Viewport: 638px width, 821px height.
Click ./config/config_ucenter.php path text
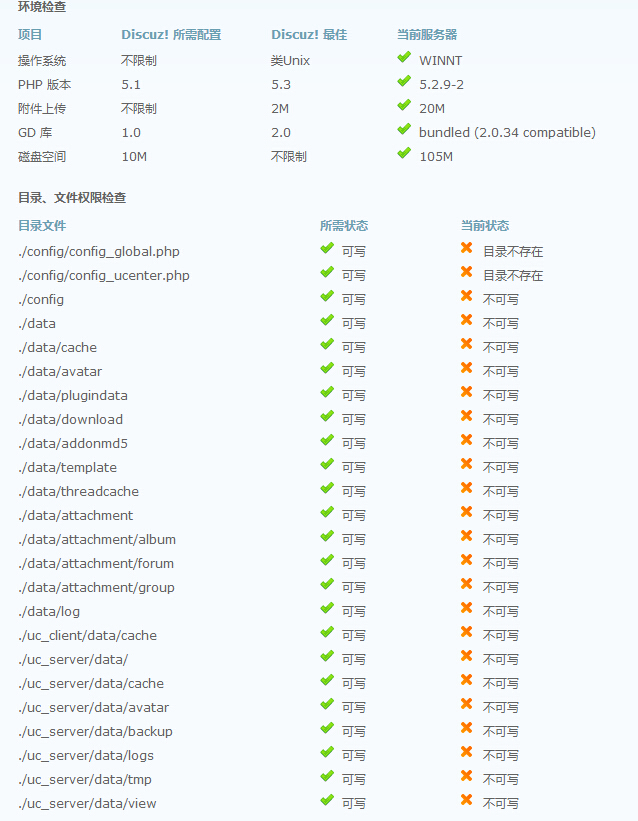(104, 276)
